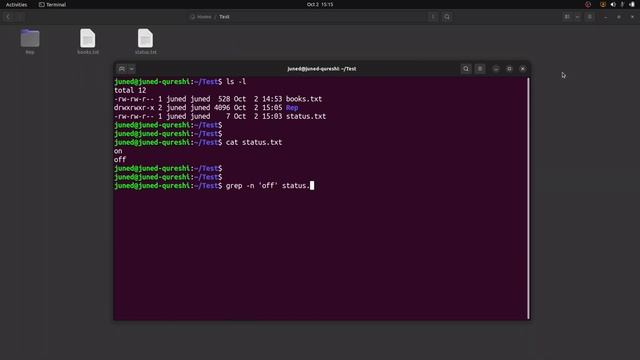Click 'status.txt' in the ls listing row

[x=306, y=116]
